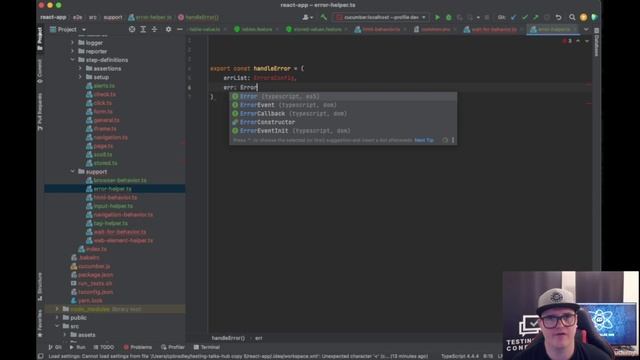This screenshot has width=640, height=360.
Task: Open form.ts in the project tree
Action: click(99, 111)
